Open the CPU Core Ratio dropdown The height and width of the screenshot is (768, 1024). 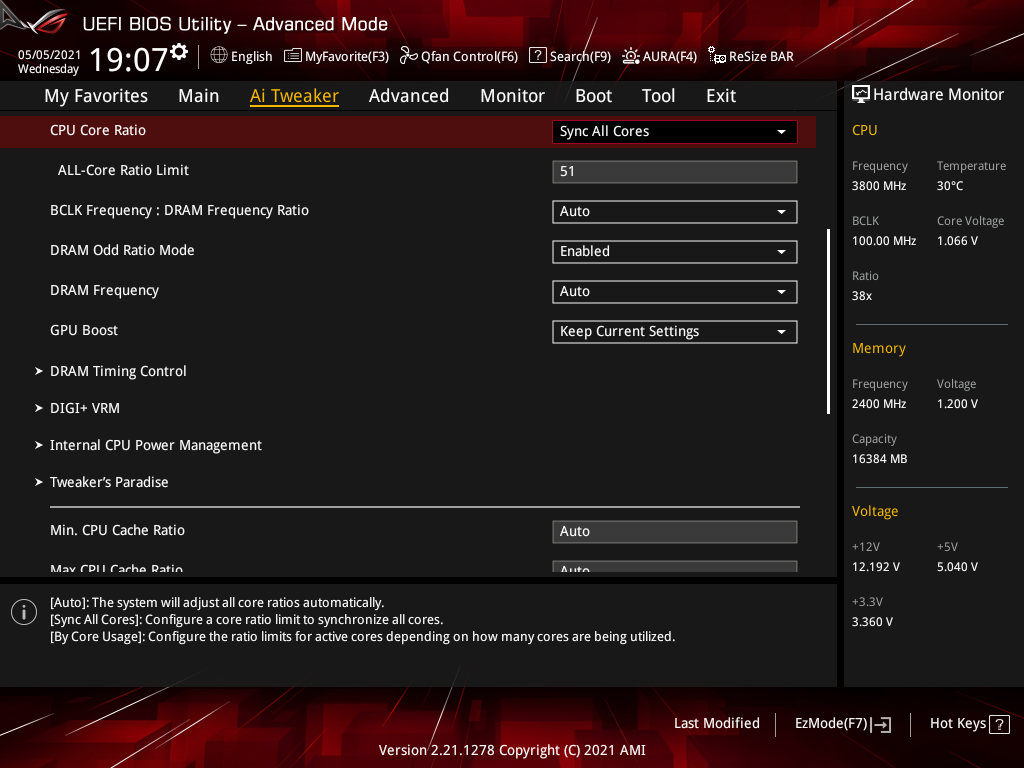point(675,131)
